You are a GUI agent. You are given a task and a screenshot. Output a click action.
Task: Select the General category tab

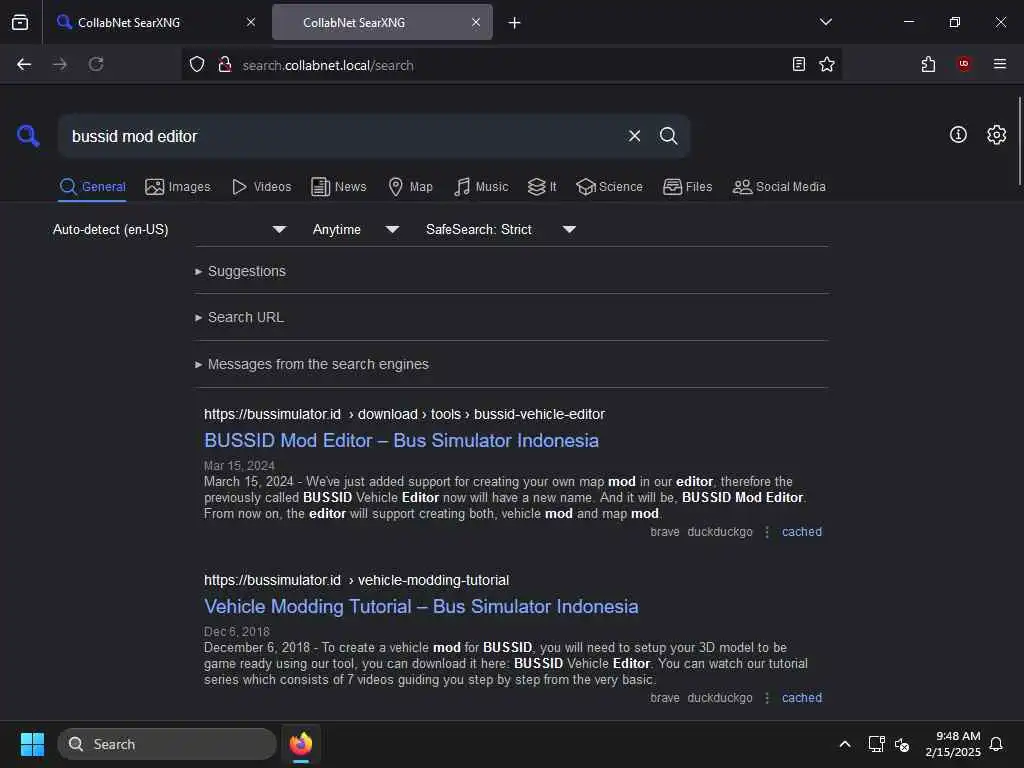[92, 187]
